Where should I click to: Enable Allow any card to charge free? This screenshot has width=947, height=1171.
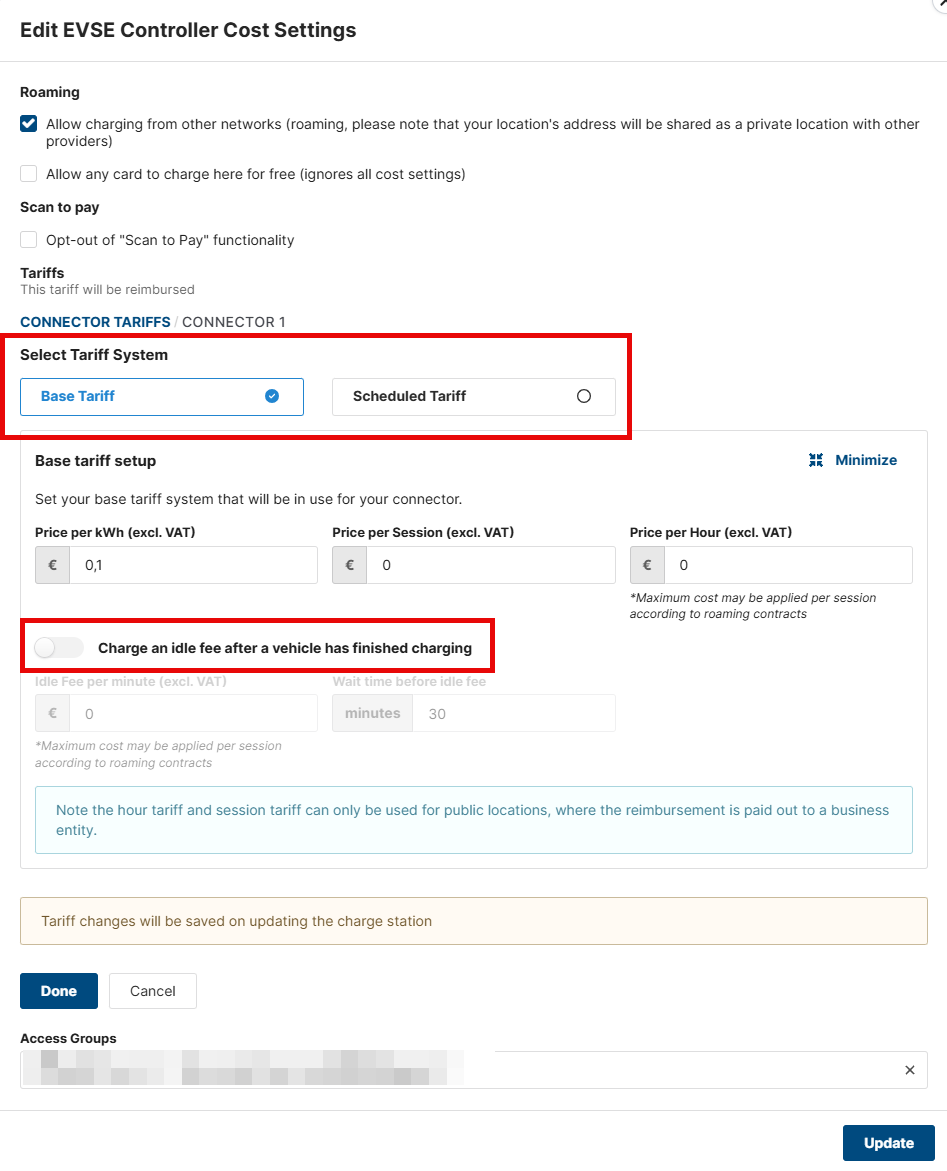29,174
